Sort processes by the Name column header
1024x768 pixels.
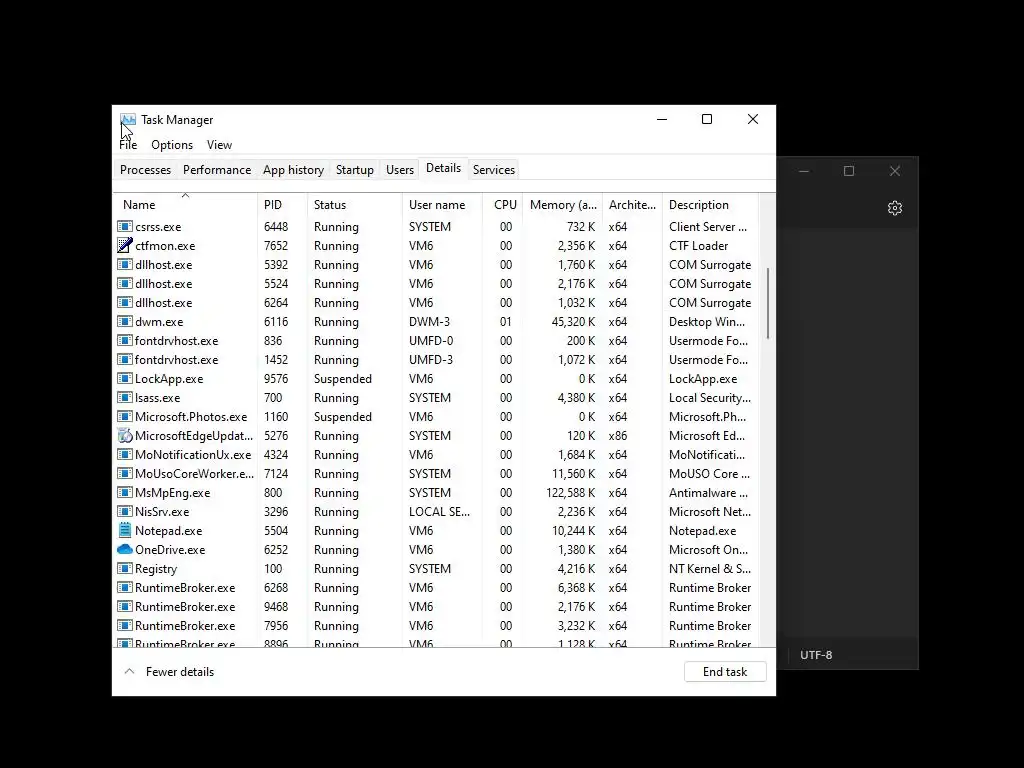tap(185, 204)
